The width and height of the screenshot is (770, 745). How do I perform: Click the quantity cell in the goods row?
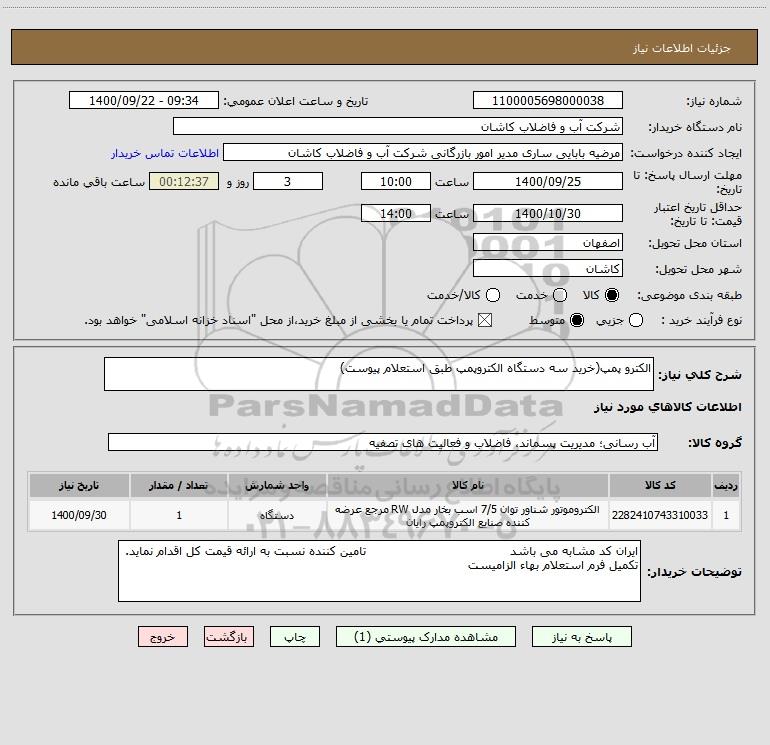click(179, 515)
